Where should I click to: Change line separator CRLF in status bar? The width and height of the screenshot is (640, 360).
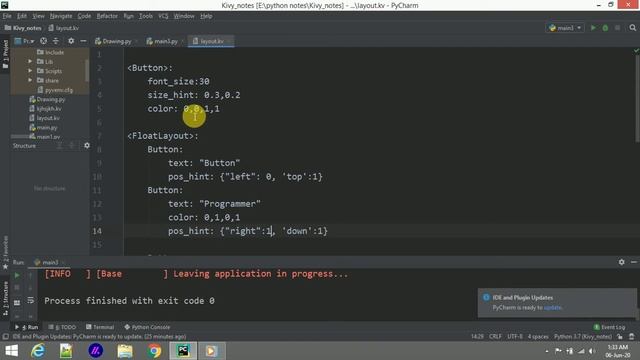[x=495, y=337]
